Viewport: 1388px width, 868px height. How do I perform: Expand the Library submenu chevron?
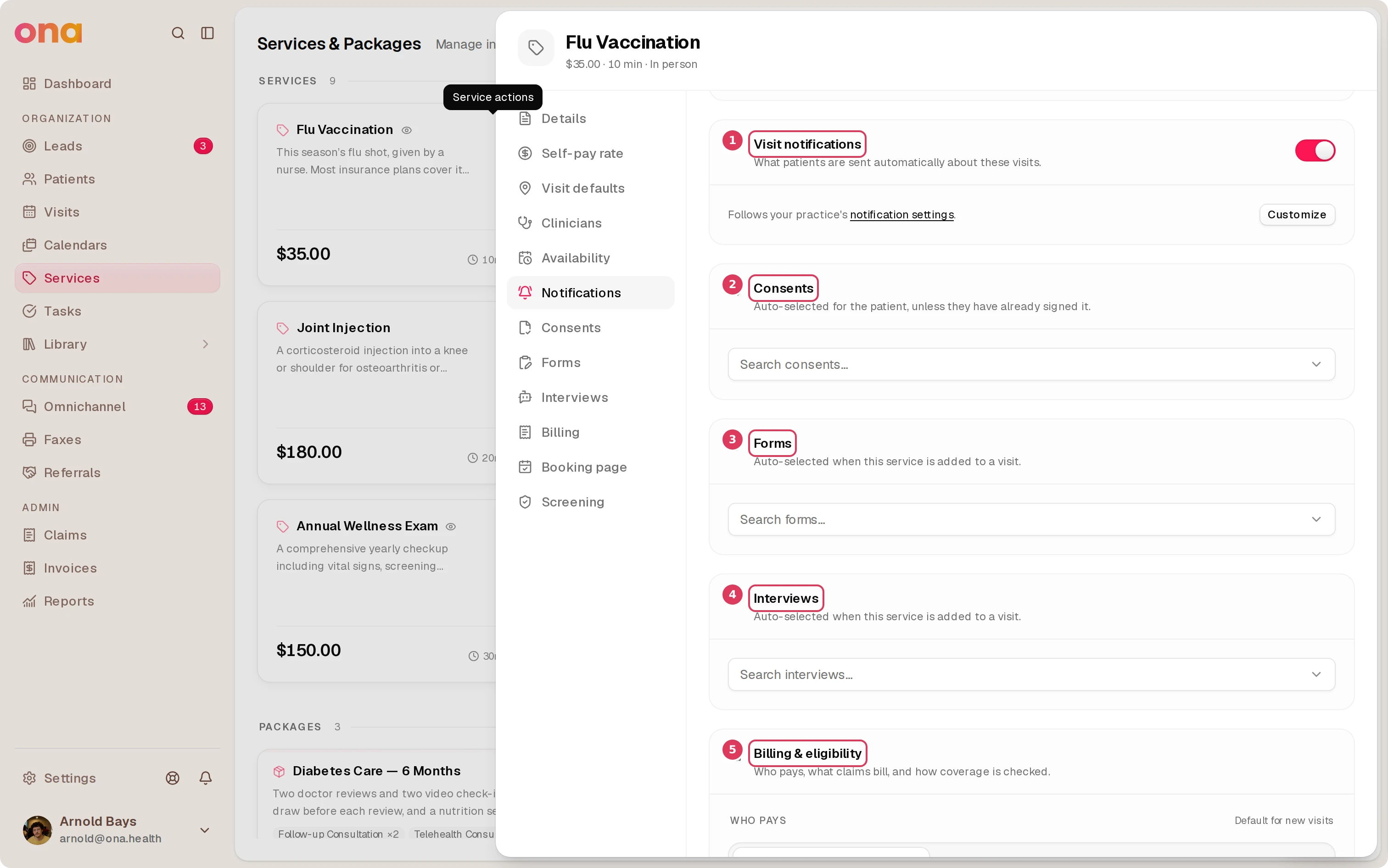pos(205,344)
